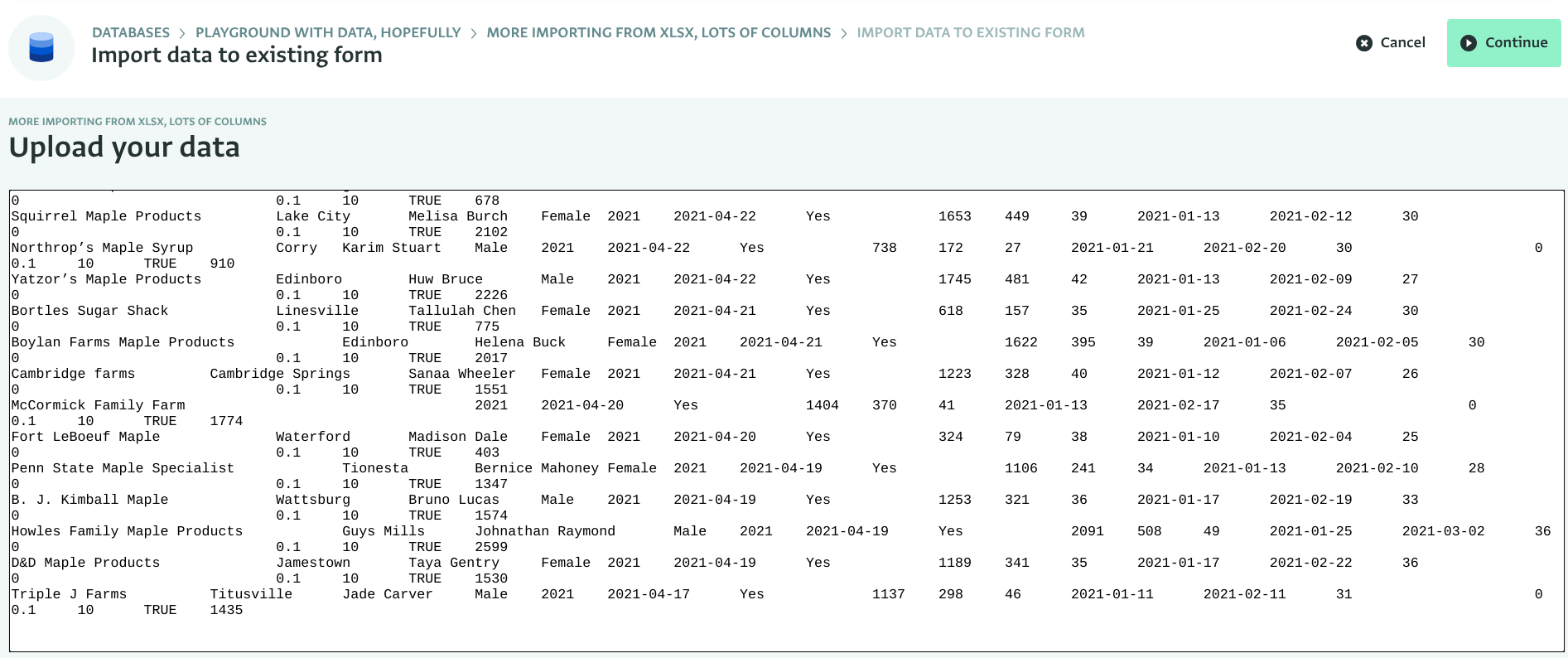Click 'Helena Buck' name

pyautogui.click(x=520, y=342)
